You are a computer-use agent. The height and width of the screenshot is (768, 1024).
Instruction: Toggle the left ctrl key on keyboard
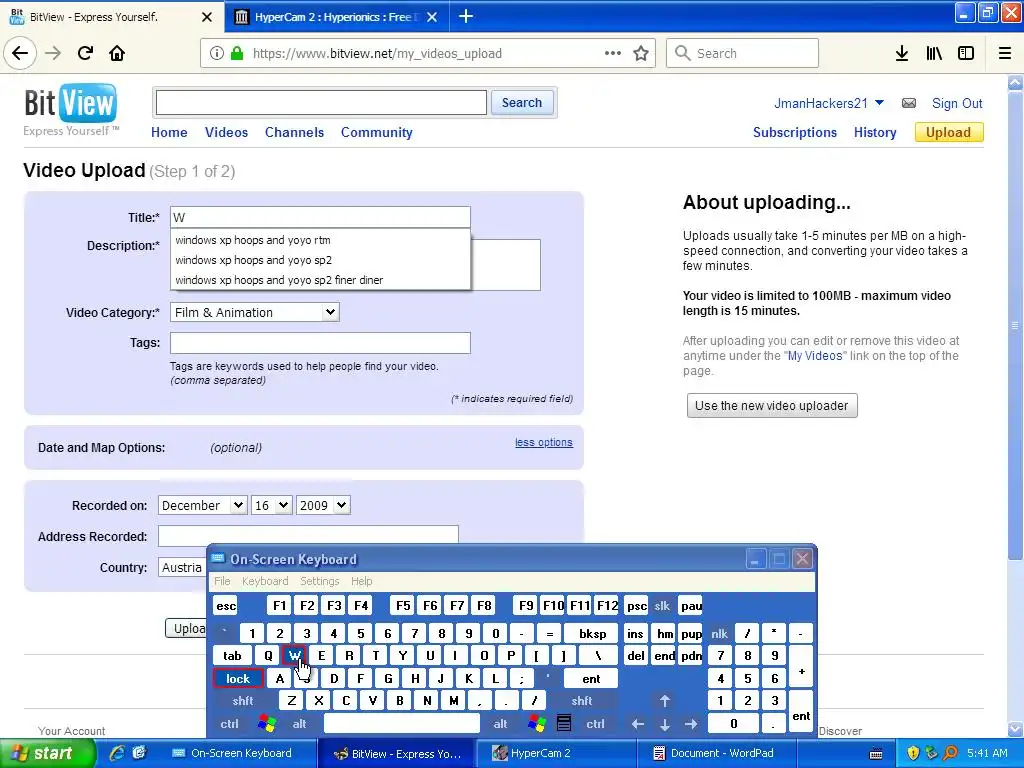coord(229,724)
